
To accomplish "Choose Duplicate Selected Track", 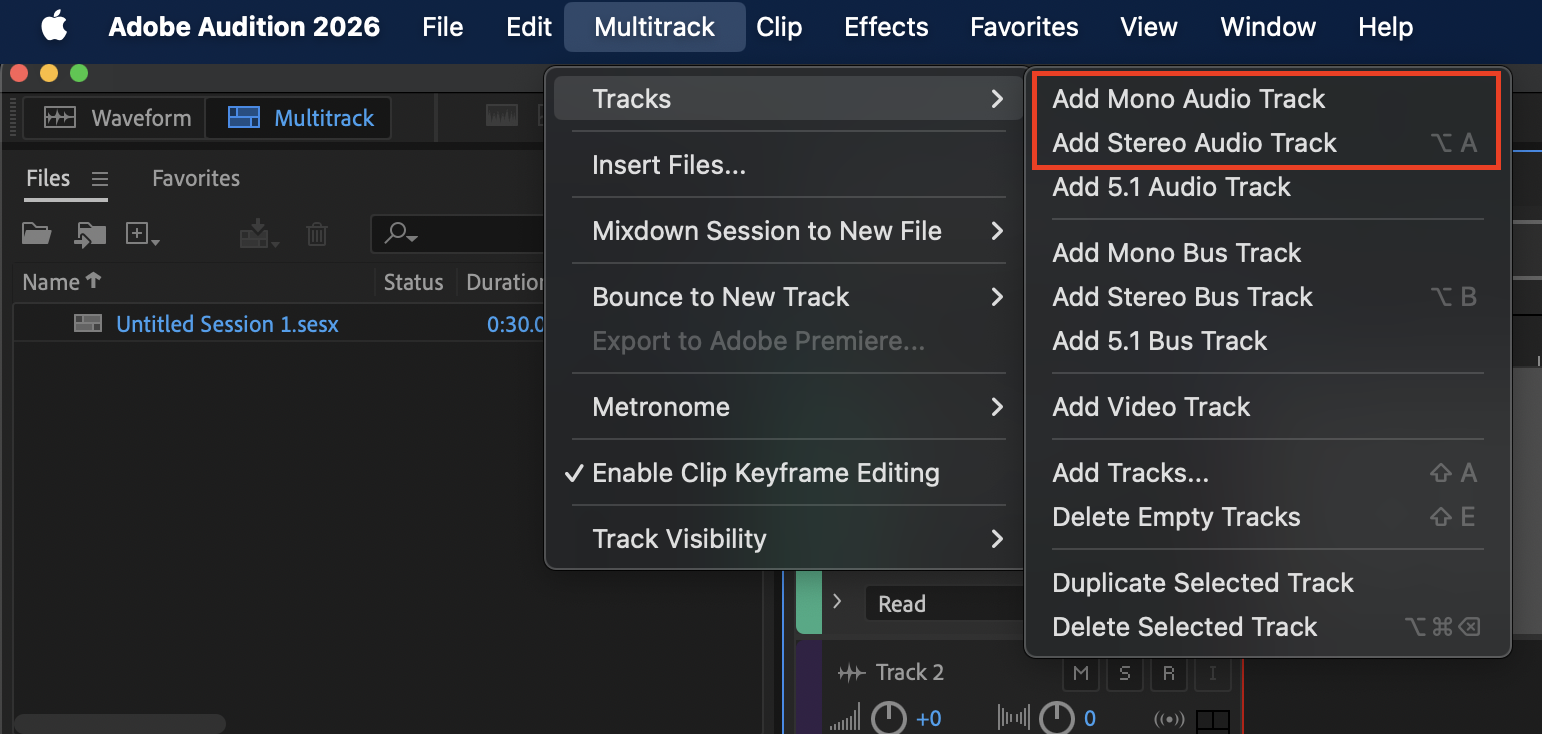I will pyautogui.click(x=1268, y=583).
